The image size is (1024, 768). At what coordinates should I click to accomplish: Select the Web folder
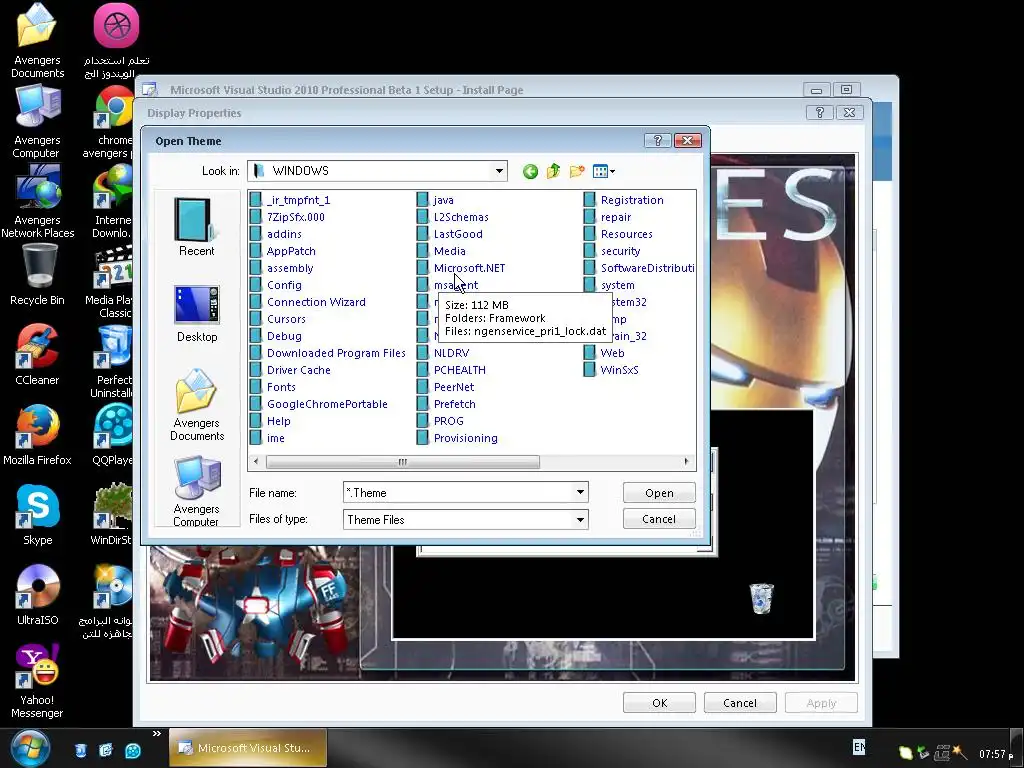(605, 353)
